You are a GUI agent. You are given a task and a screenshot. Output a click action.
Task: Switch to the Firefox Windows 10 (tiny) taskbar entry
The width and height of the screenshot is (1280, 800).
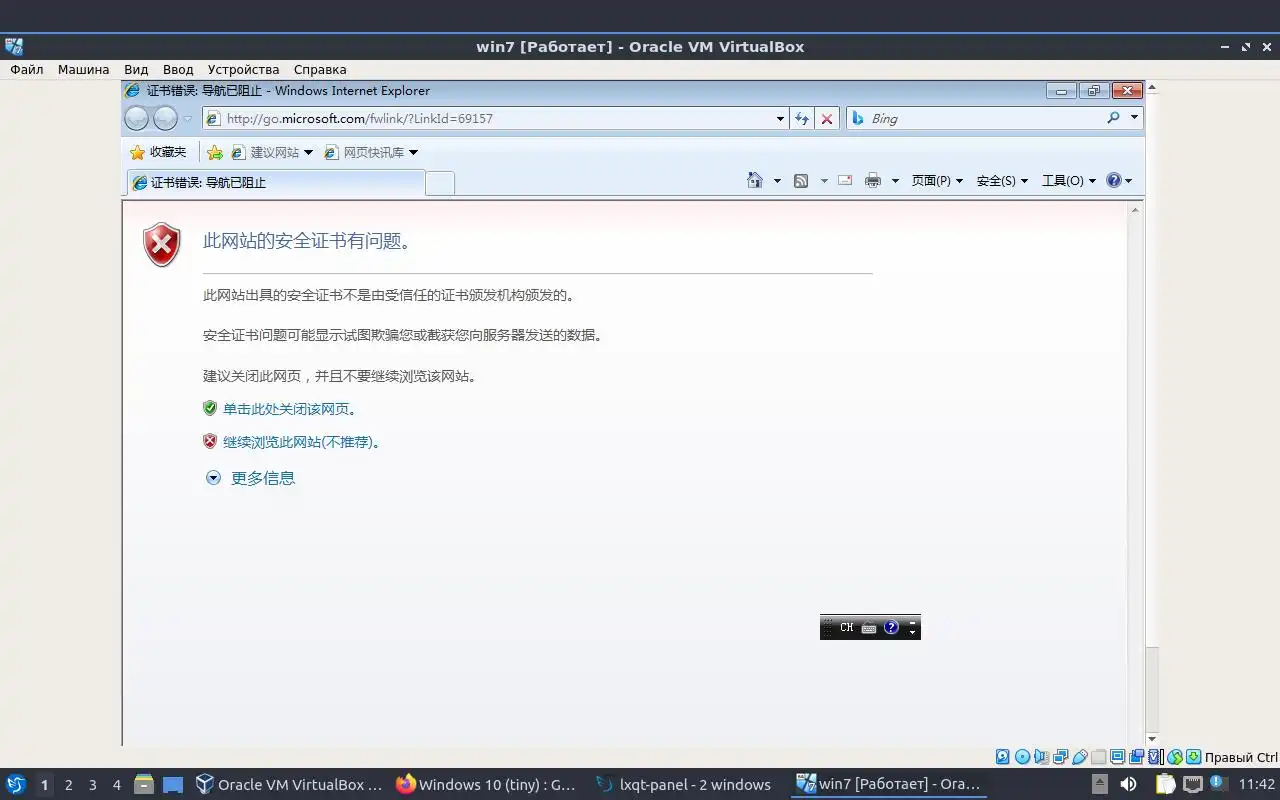(486, 785)
